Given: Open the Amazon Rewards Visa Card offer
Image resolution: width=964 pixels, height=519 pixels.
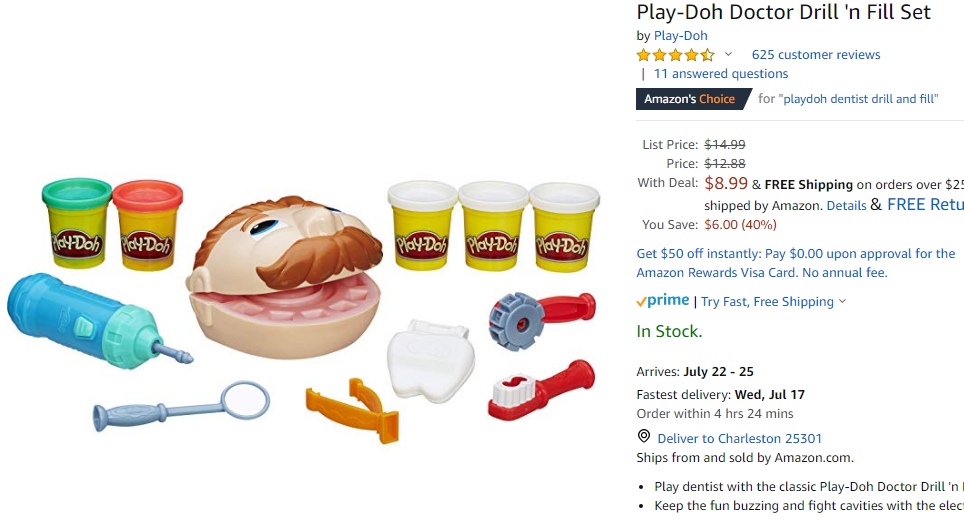Looking at the screenshot, I should (x=796, y=263).
